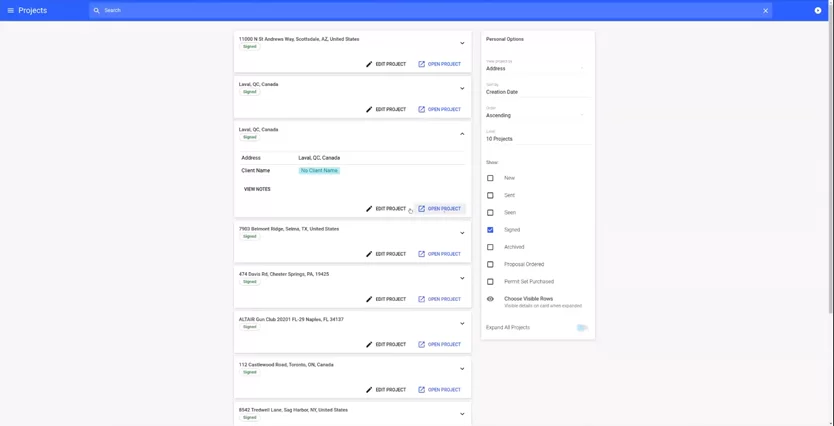The height and width of the screenshot is (426, 834).
Task: Expand the 8542 Tredwell Lane project card
Action: (462, 414)
